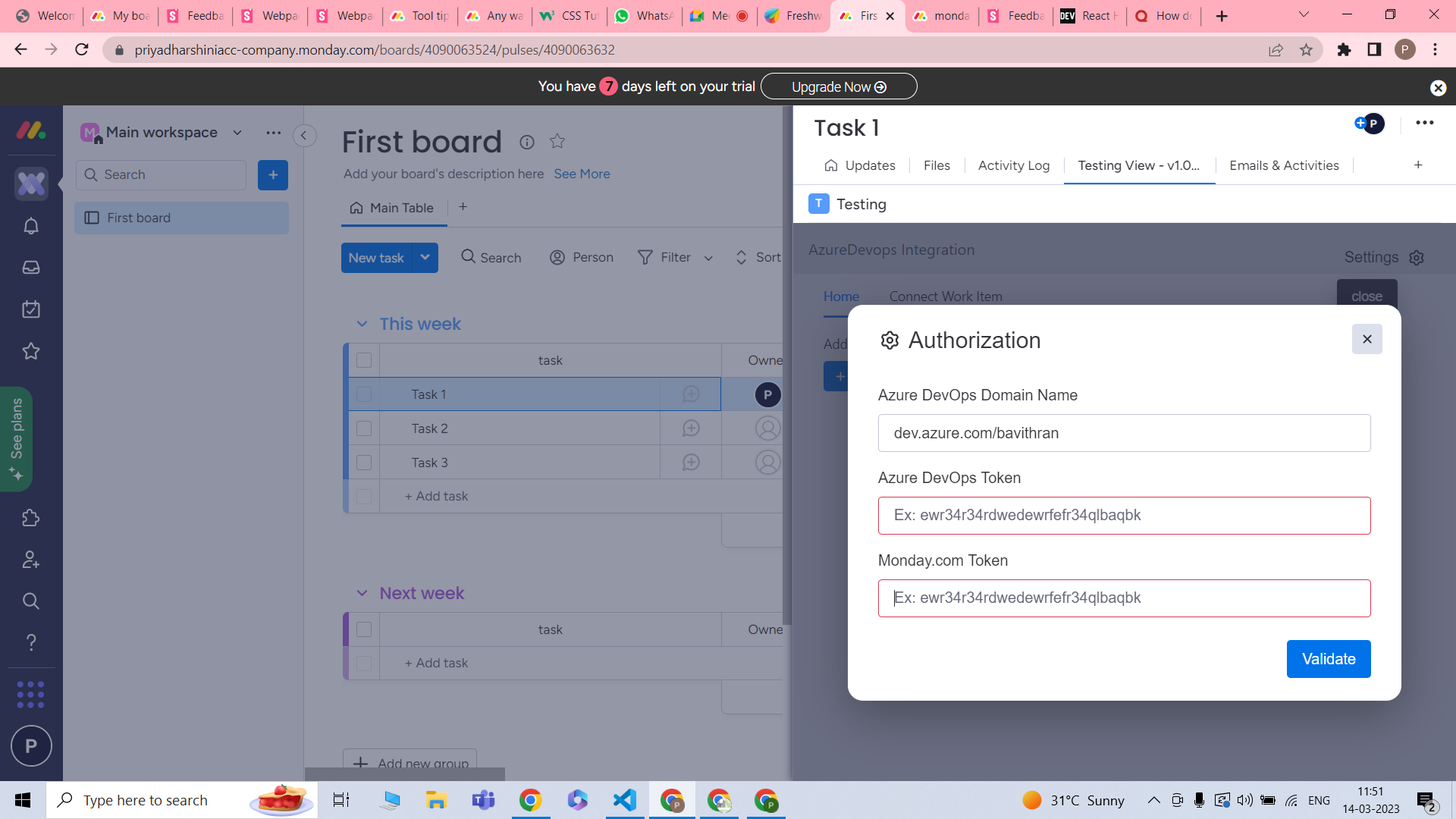The image size is (1456, 819).
Task: Assign owner avatar for Task 2
Action: click(767, 428)
